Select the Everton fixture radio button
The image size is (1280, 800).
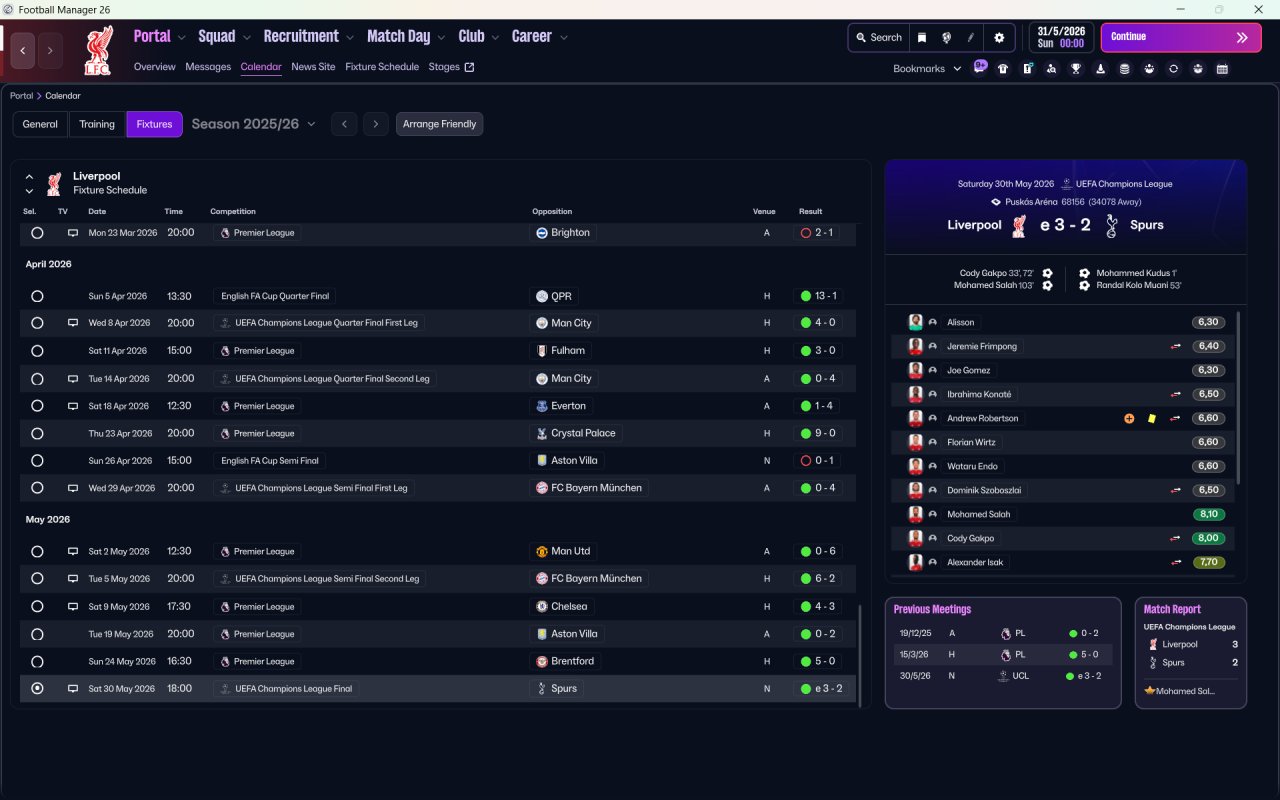[x=37, y=406]
